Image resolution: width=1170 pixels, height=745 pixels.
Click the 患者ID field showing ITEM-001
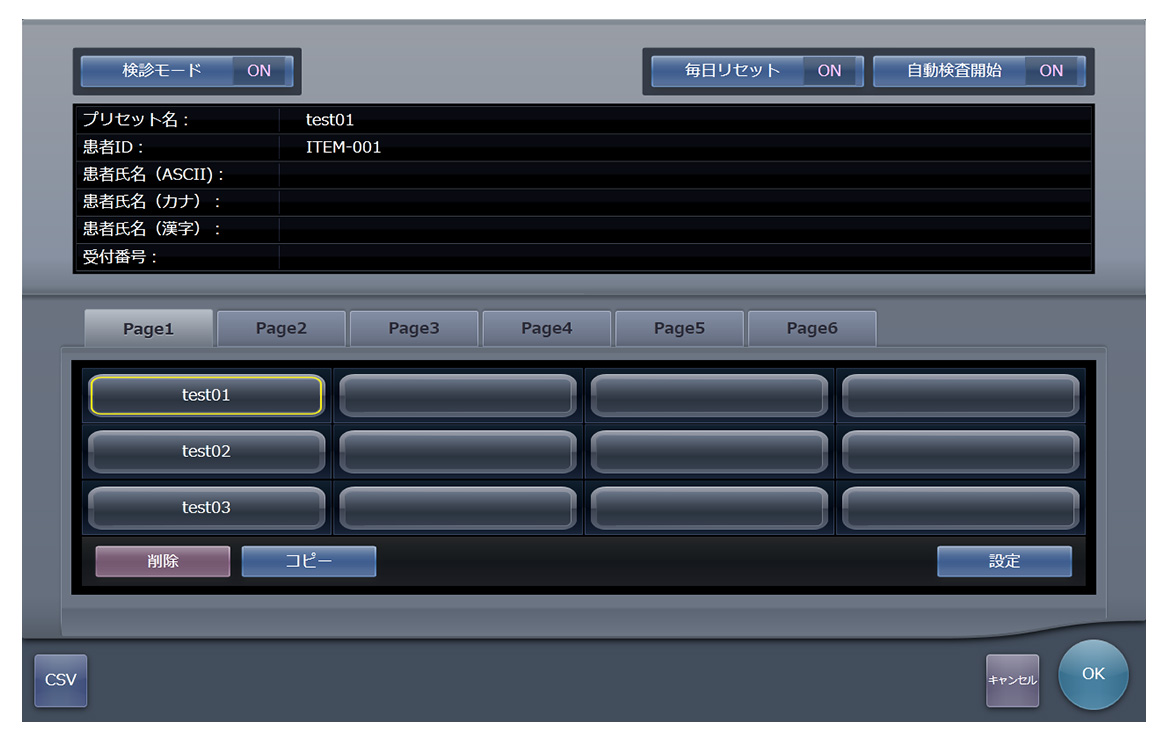pyautogui.click(x=685, y=147)
